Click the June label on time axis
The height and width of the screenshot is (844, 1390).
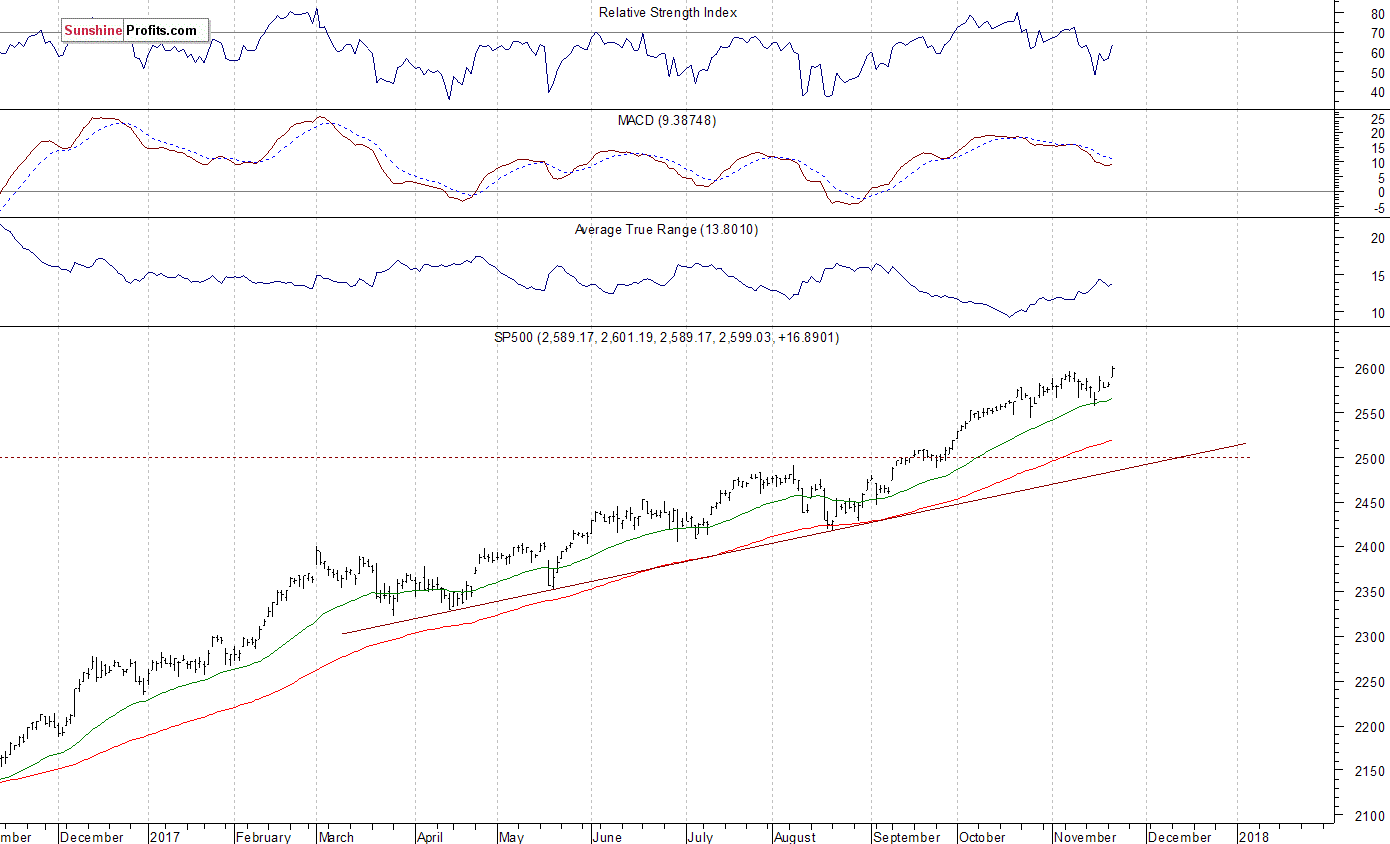point(607,837)
